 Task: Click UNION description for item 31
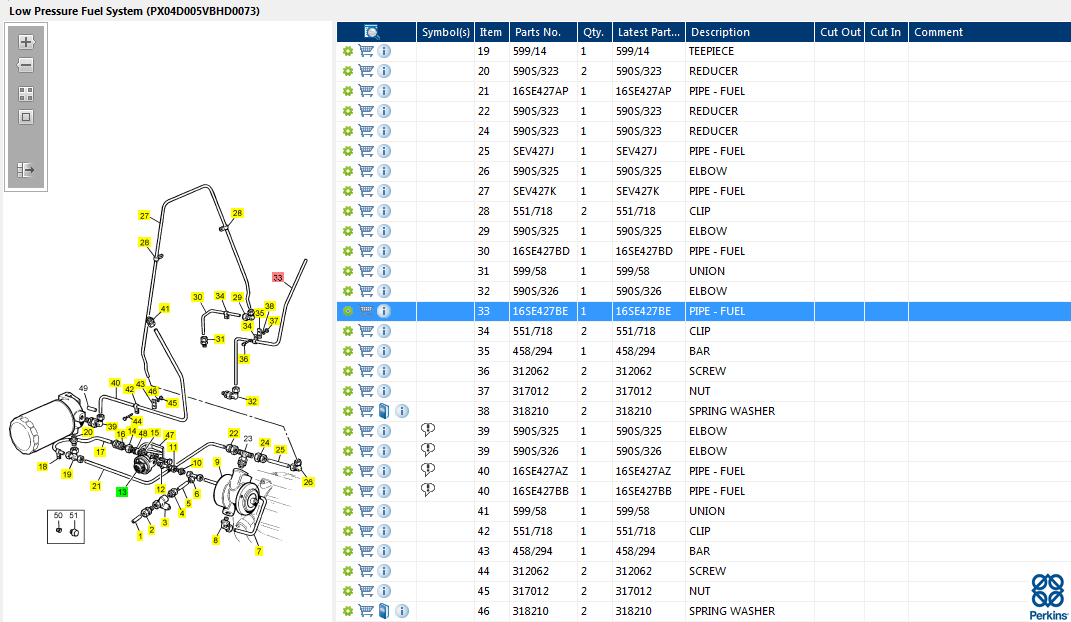[x=707, y=271]
